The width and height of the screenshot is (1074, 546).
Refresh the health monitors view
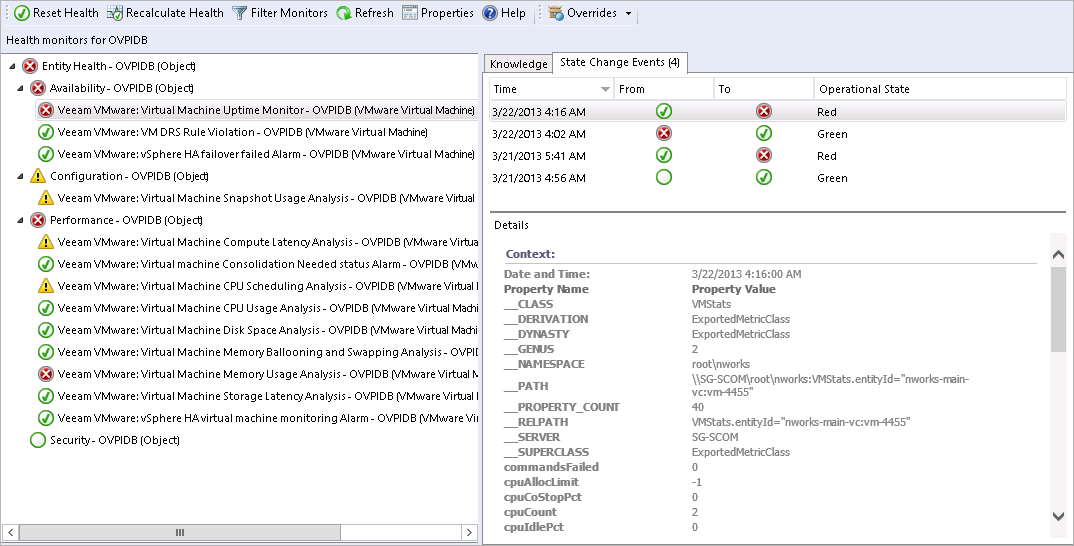tap(365, 13)
